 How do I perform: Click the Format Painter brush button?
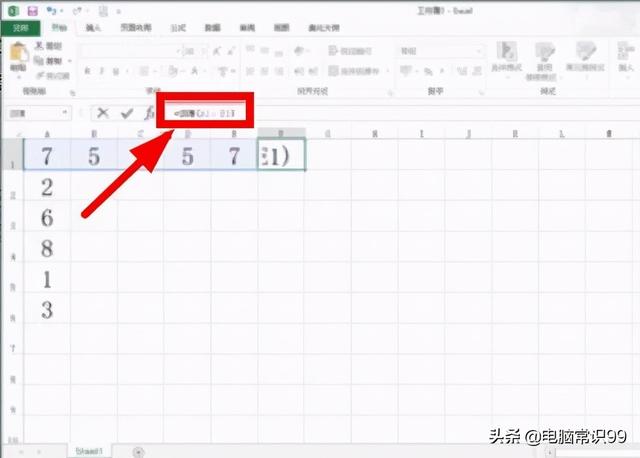pyautogui.click(x=53, y=76)
